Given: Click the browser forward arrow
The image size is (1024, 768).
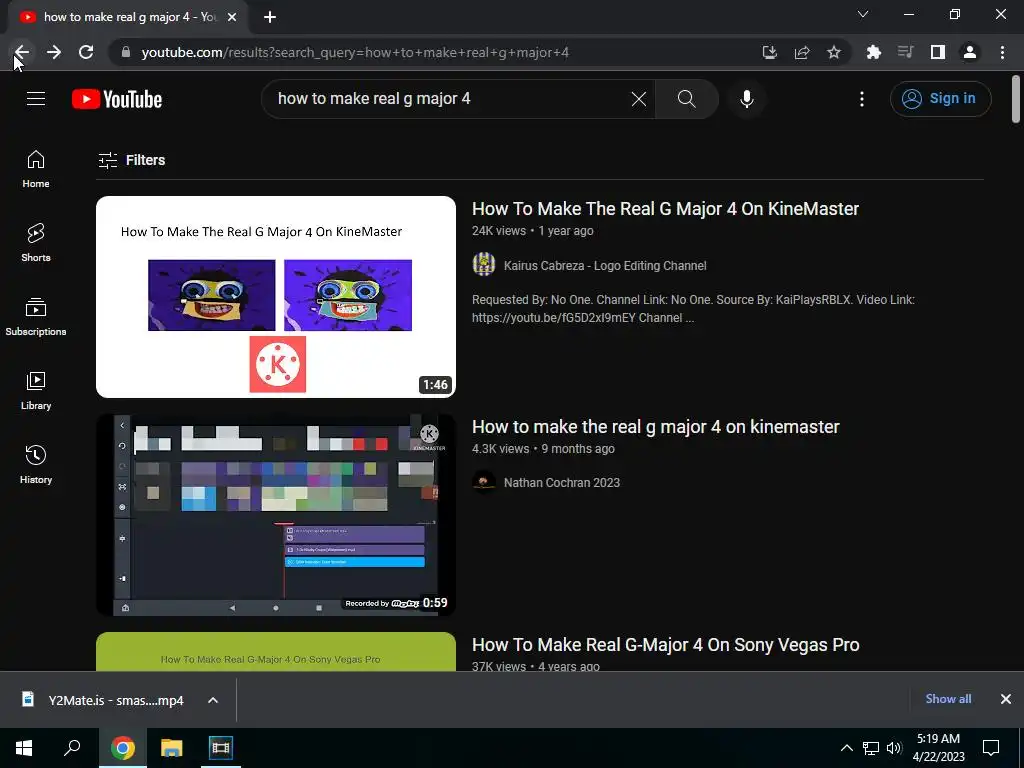Looking at the screenshot, I should click(x=54, y=52).
